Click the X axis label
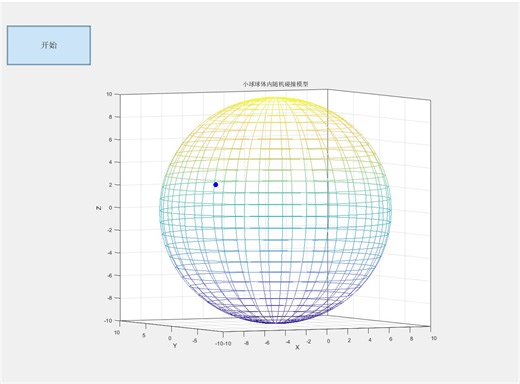 coord(297,347)
